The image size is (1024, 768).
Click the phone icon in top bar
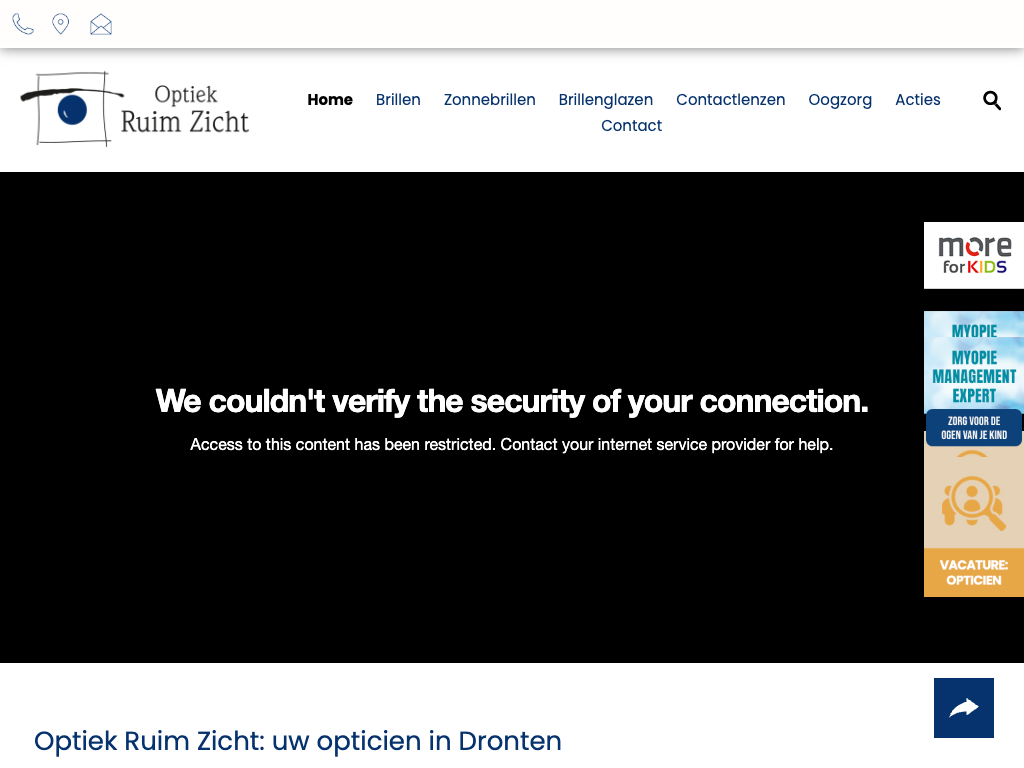tap(23, 25)
